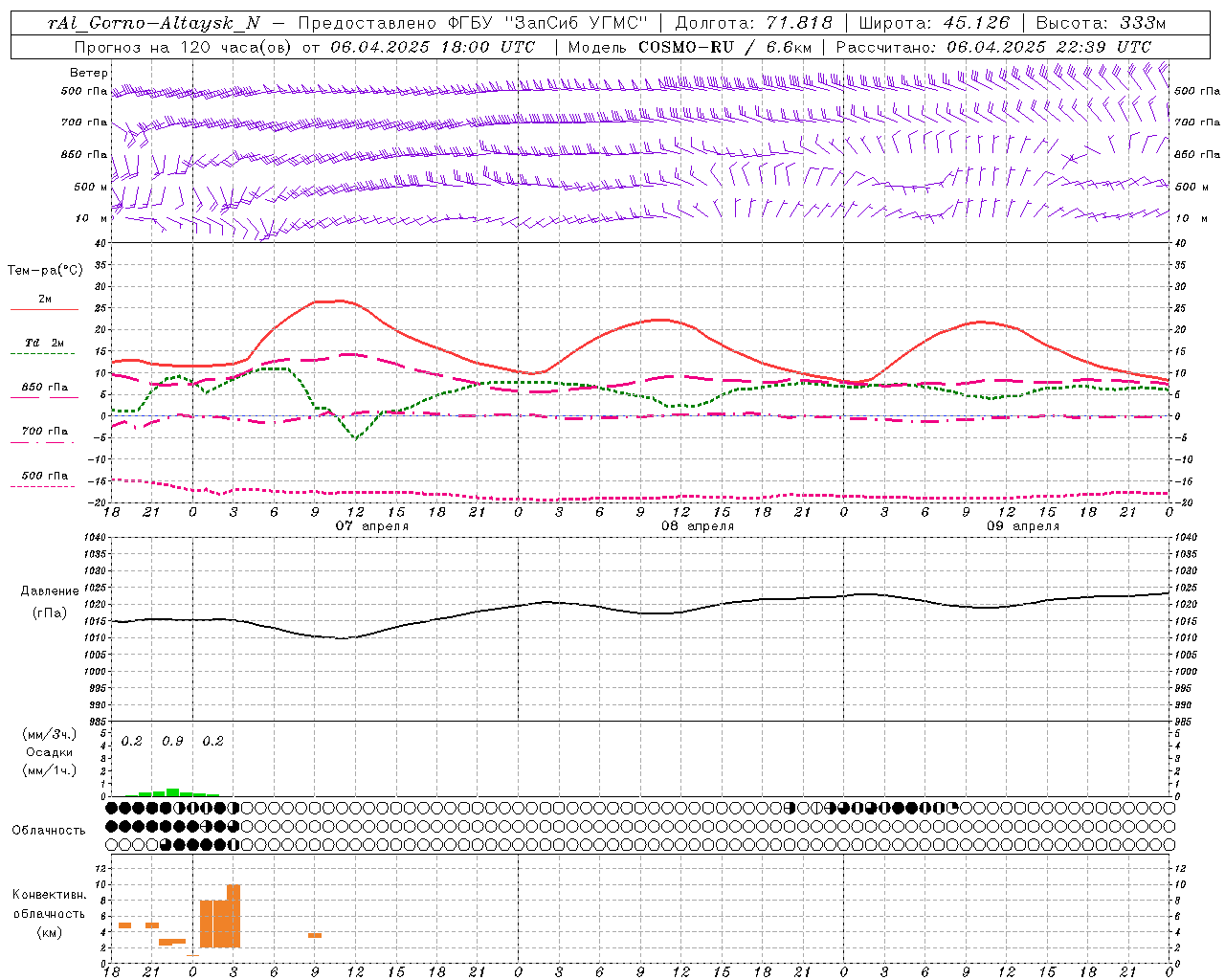The image size is (1225, 980).
Task: Click the tallest orange convective cloud bar
Action: pos(234,916)
